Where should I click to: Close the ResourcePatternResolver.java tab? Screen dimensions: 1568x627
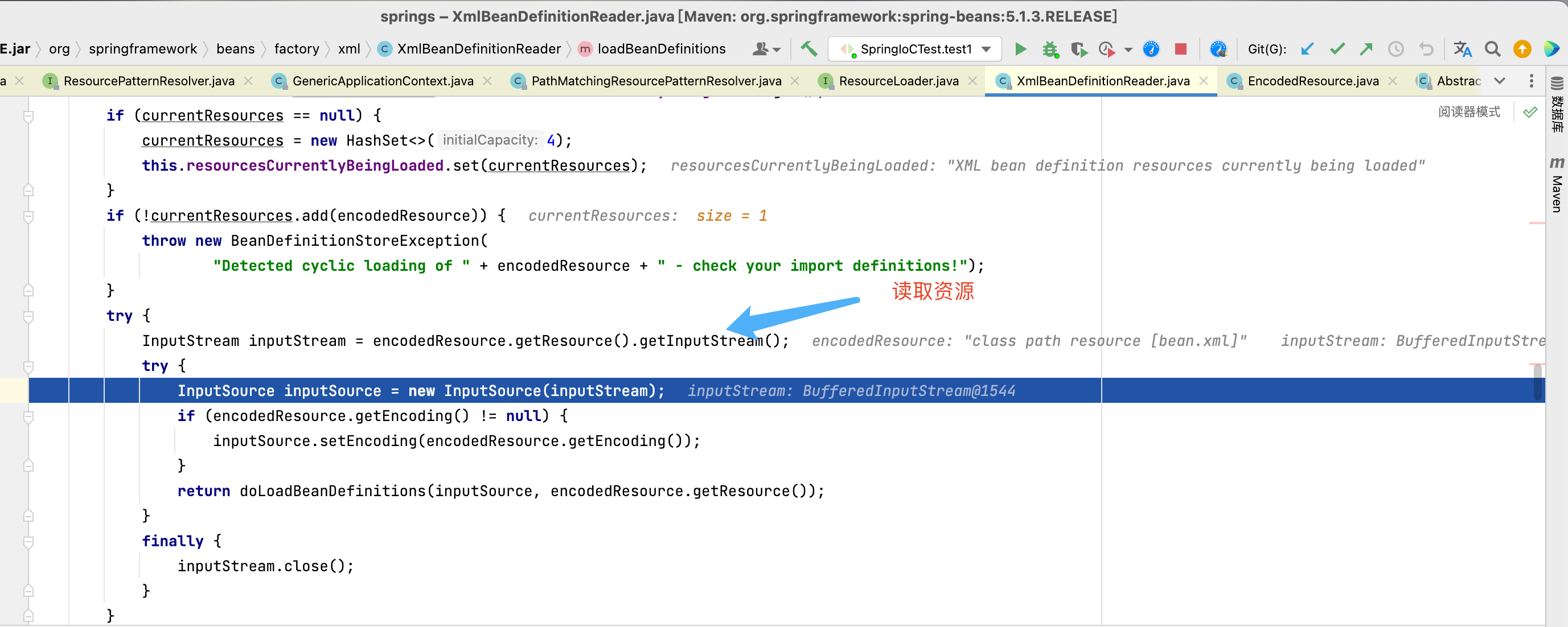click(x=248, y=81)
